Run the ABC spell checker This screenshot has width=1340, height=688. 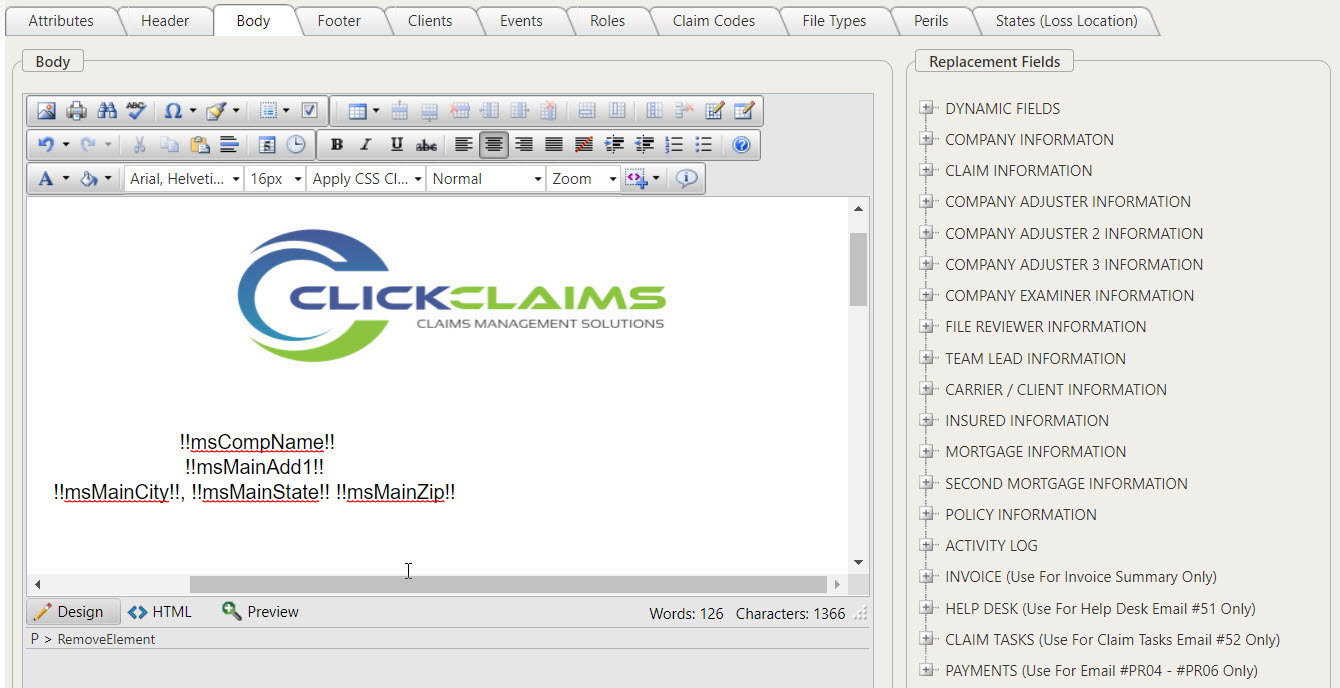tap(136, 111)
